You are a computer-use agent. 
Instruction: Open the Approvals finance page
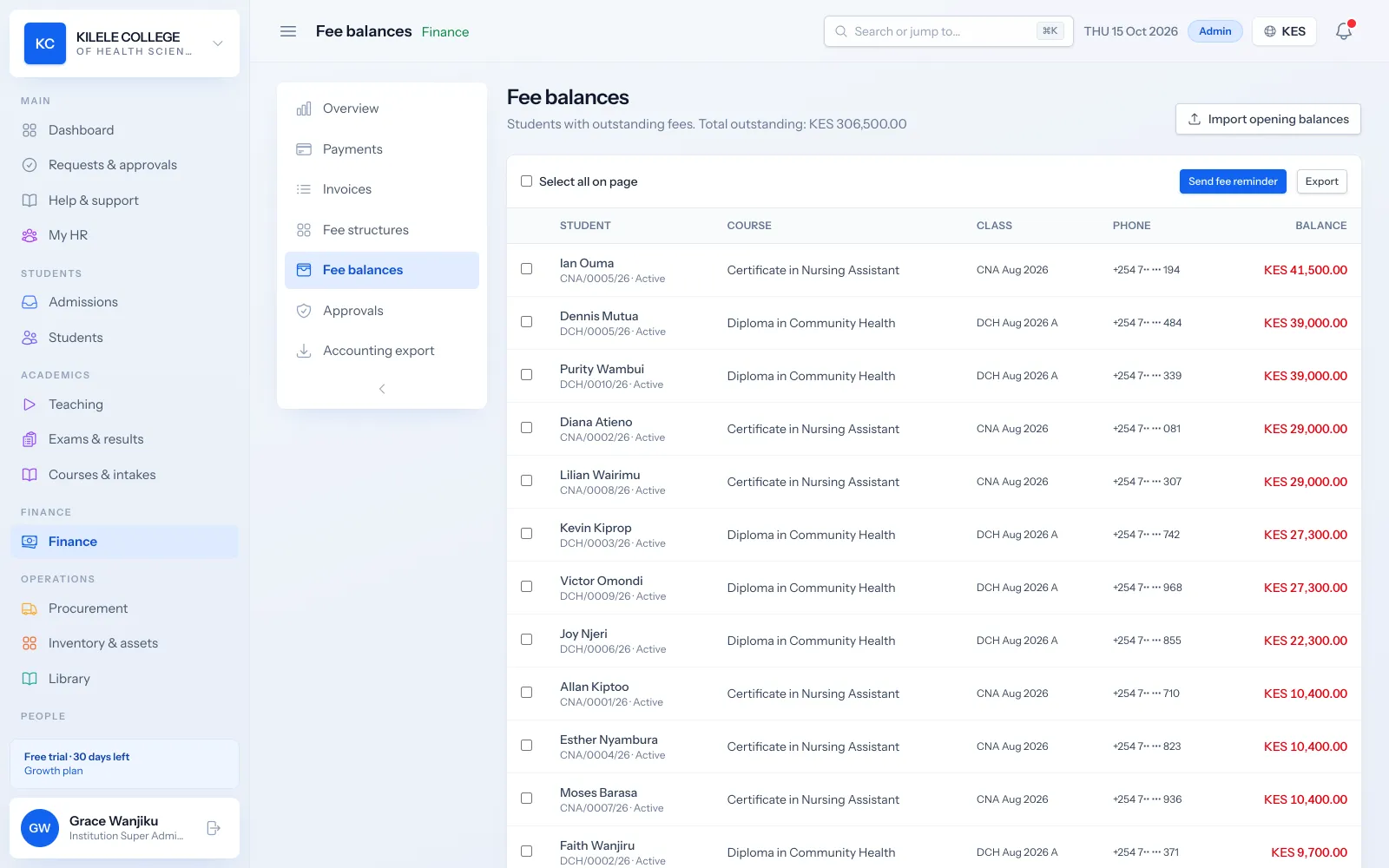[x=382, y=311]
